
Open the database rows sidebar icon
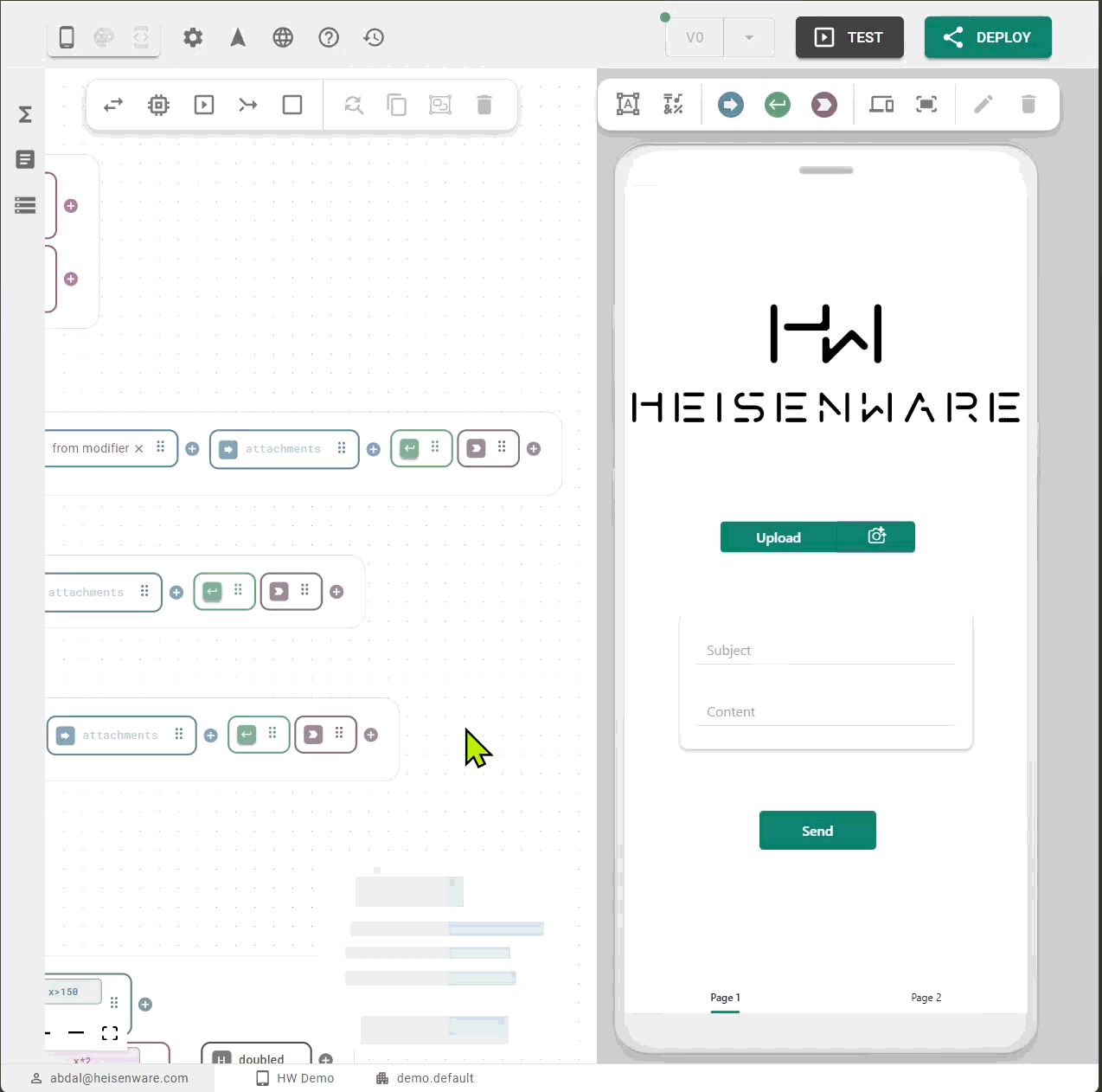point(25,205)
